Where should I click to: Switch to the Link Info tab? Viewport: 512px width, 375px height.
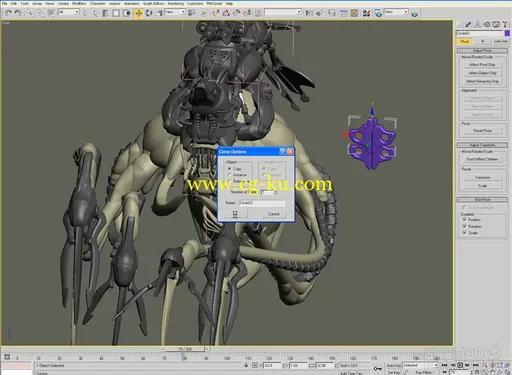500,41
